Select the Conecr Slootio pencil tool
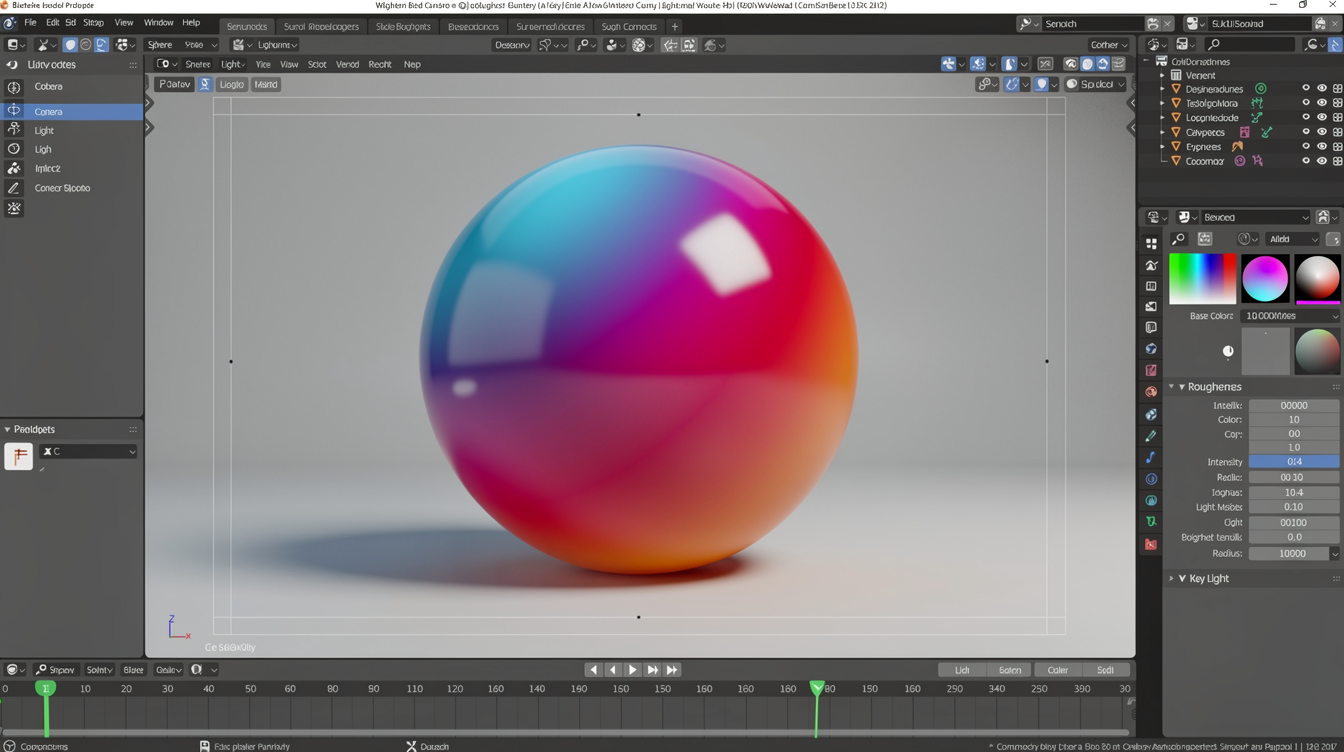Viewport: 1344px width, 752px height. [14, 188]
